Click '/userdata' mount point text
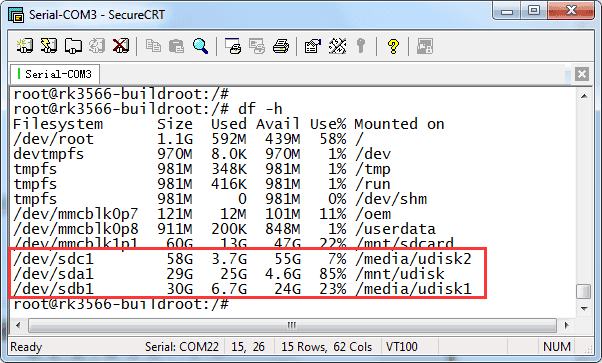The image size is (602, 363). [x=395, y=229]
